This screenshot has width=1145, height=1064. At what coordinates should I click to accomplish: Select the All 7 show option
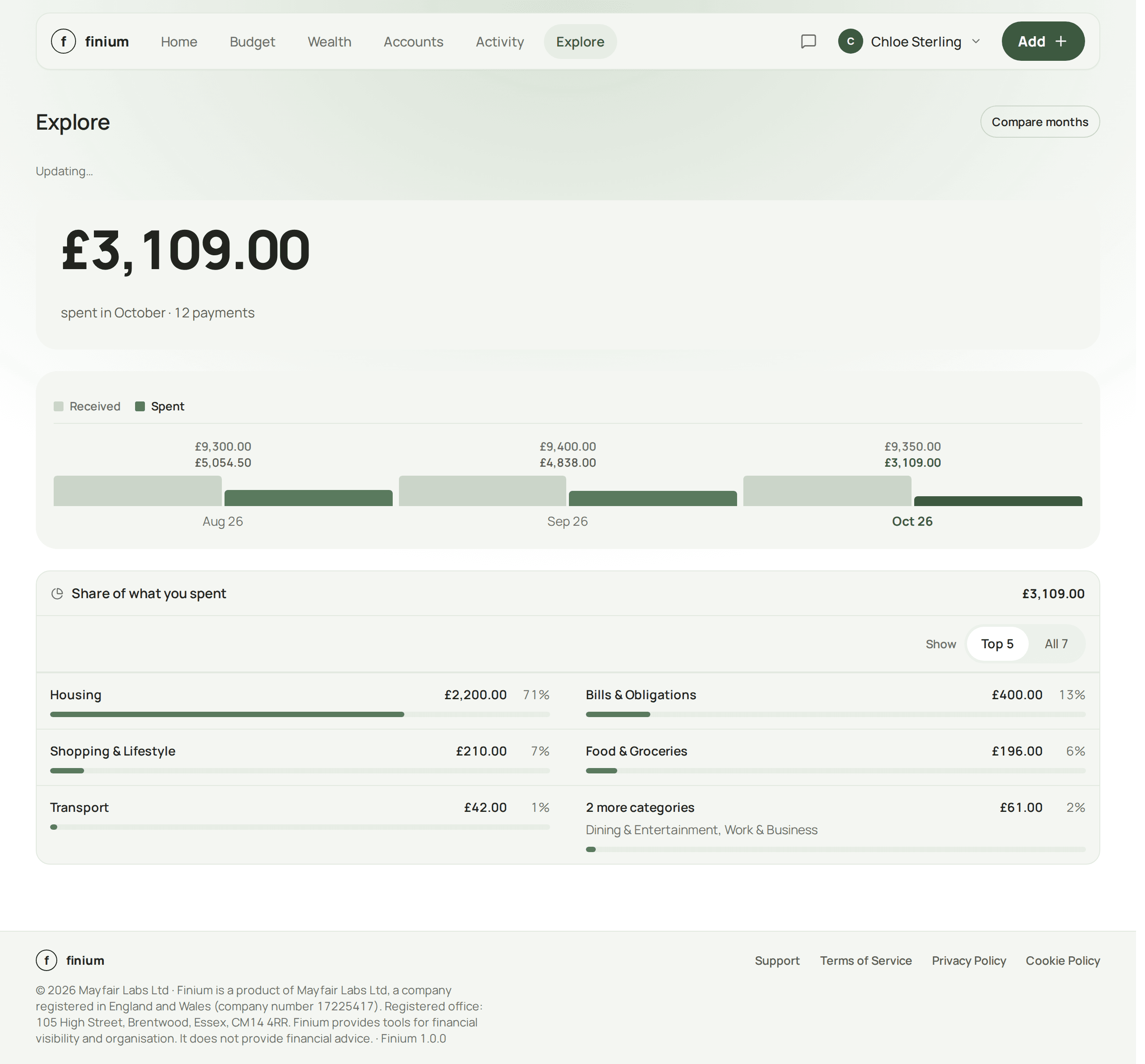pos(1056,644)
